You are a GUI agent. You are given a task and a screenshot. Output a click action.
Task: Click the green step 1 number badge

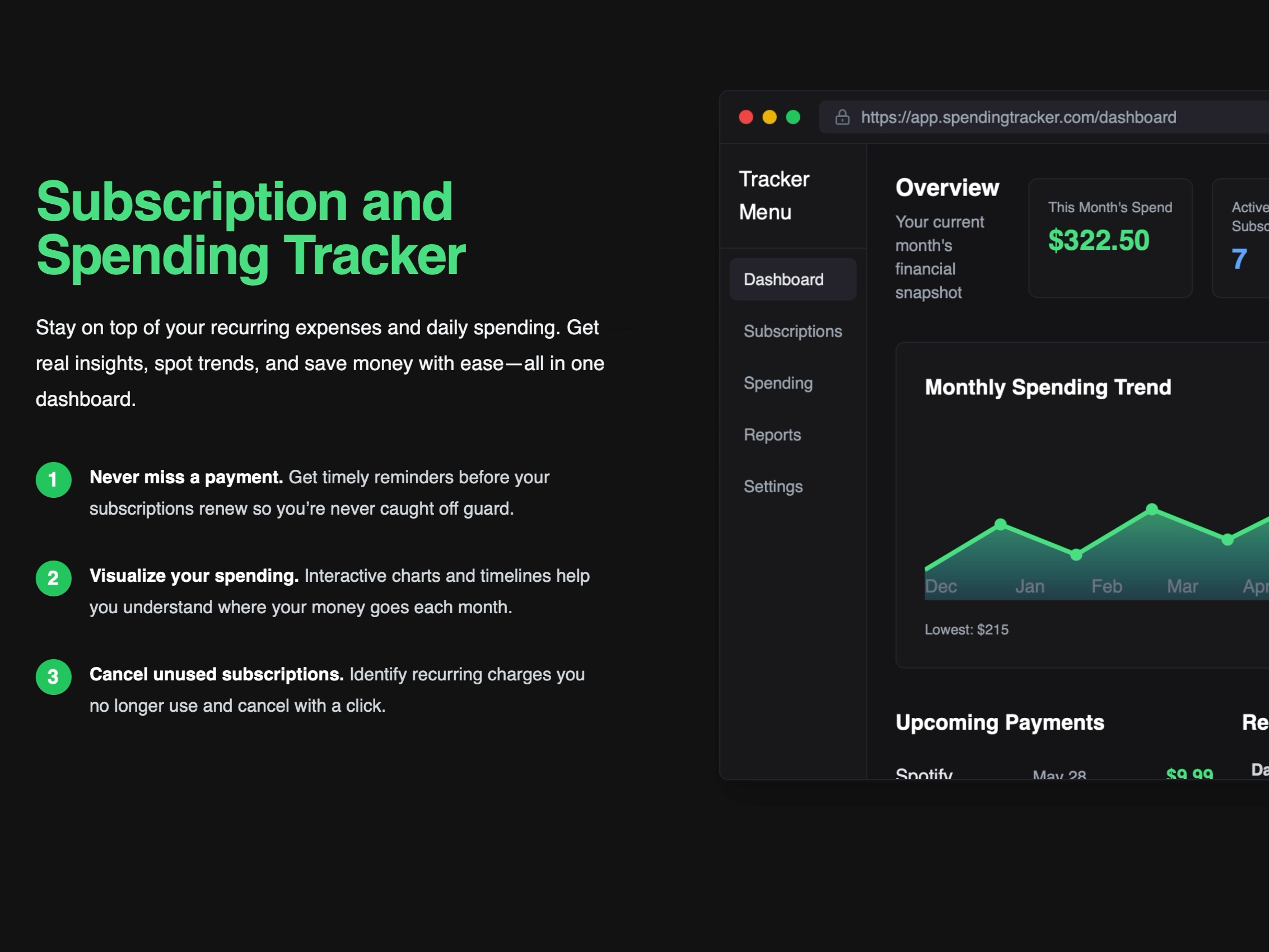coord(53,480)
